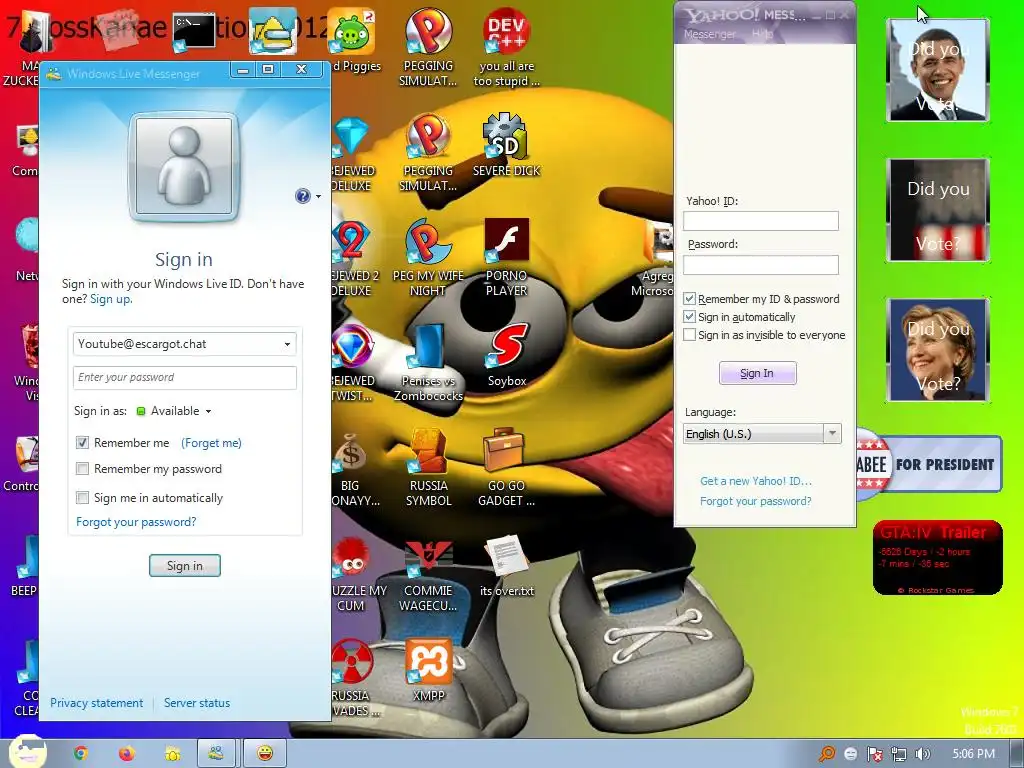Open the money bag BIG ONAYY icon
The image size is (1024, 768).
(x=350, y=452)
